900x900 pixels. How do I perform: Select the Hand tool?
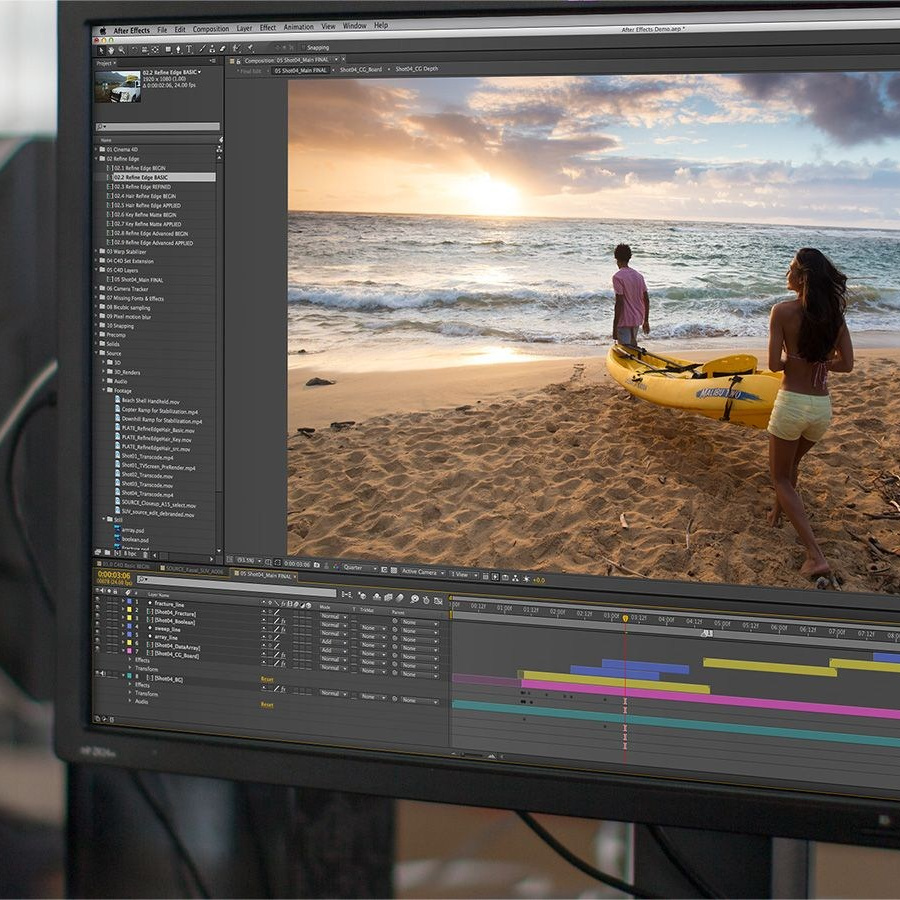tap(111, 46)
